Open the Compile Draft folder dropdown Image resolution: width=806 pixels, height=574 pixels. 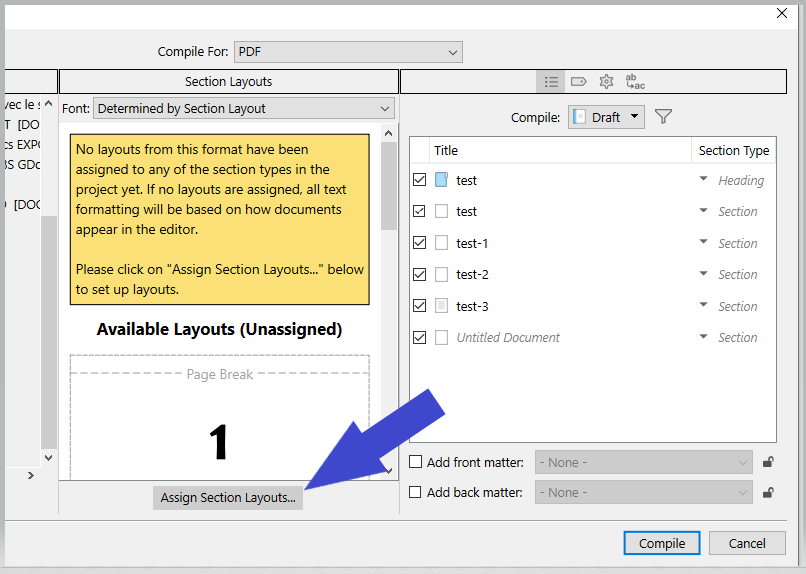606,117
